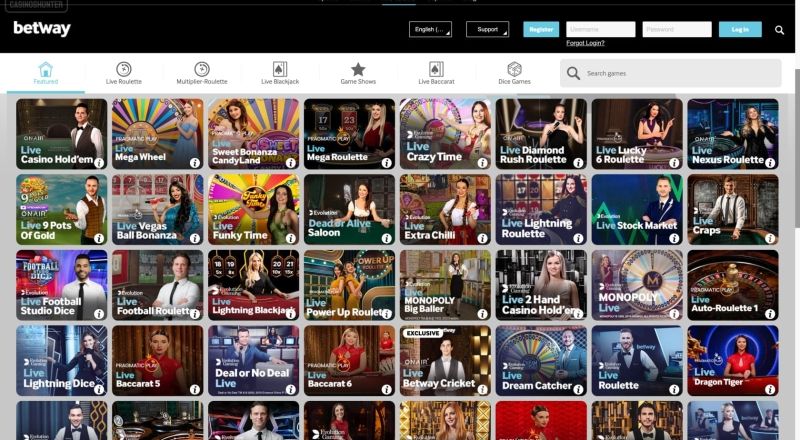Open Live Roulette betway tile
Viewport: 800px width, 440px height.
click(637, 360)
